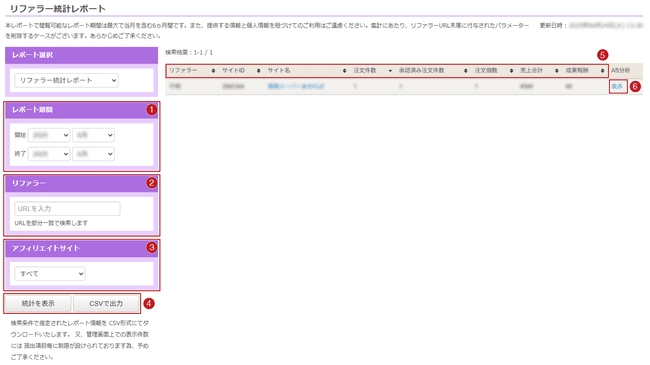
Task: Click the アフィリエイトサイト panel header
Action: (x=82, y=248)
